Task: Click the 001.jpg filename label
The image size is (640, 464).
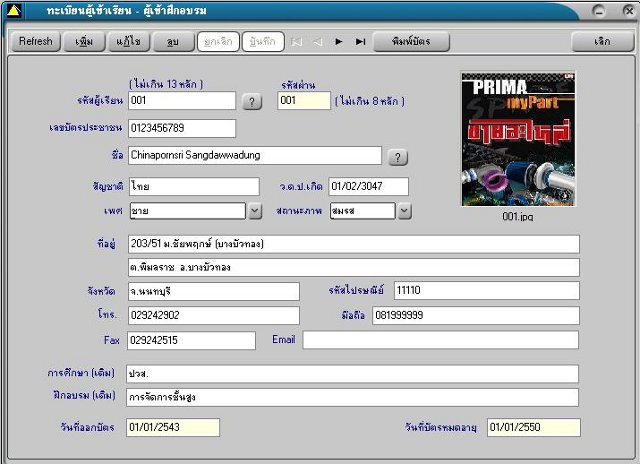Action: (518, 217)
